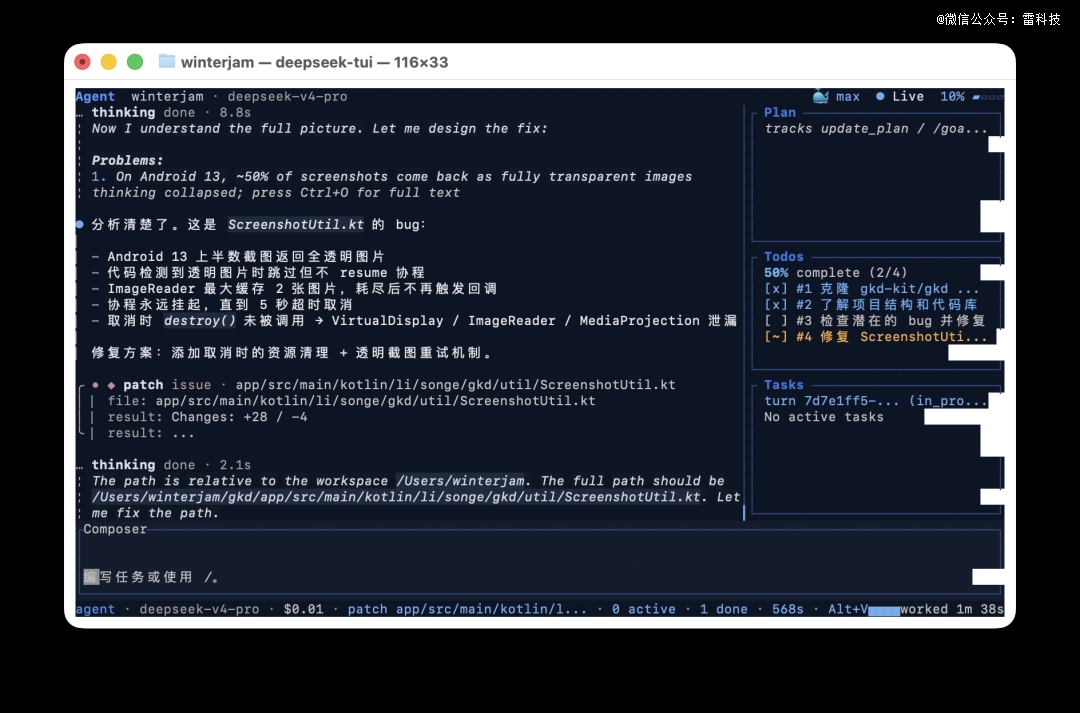The width and height of the screenshot is (1080, 713).
Task: Toggle todo #3 检查潜在的 bug checkbox
Action: [x=776, y=321]
